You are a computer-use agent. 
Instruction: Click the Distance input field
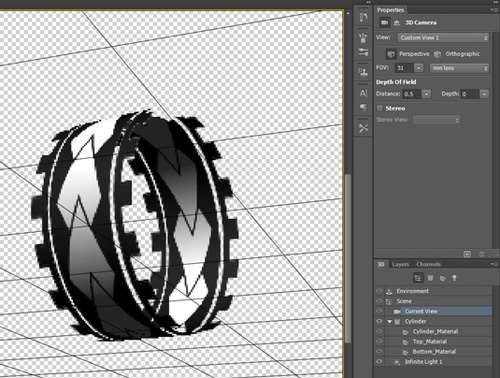point(411,94)
